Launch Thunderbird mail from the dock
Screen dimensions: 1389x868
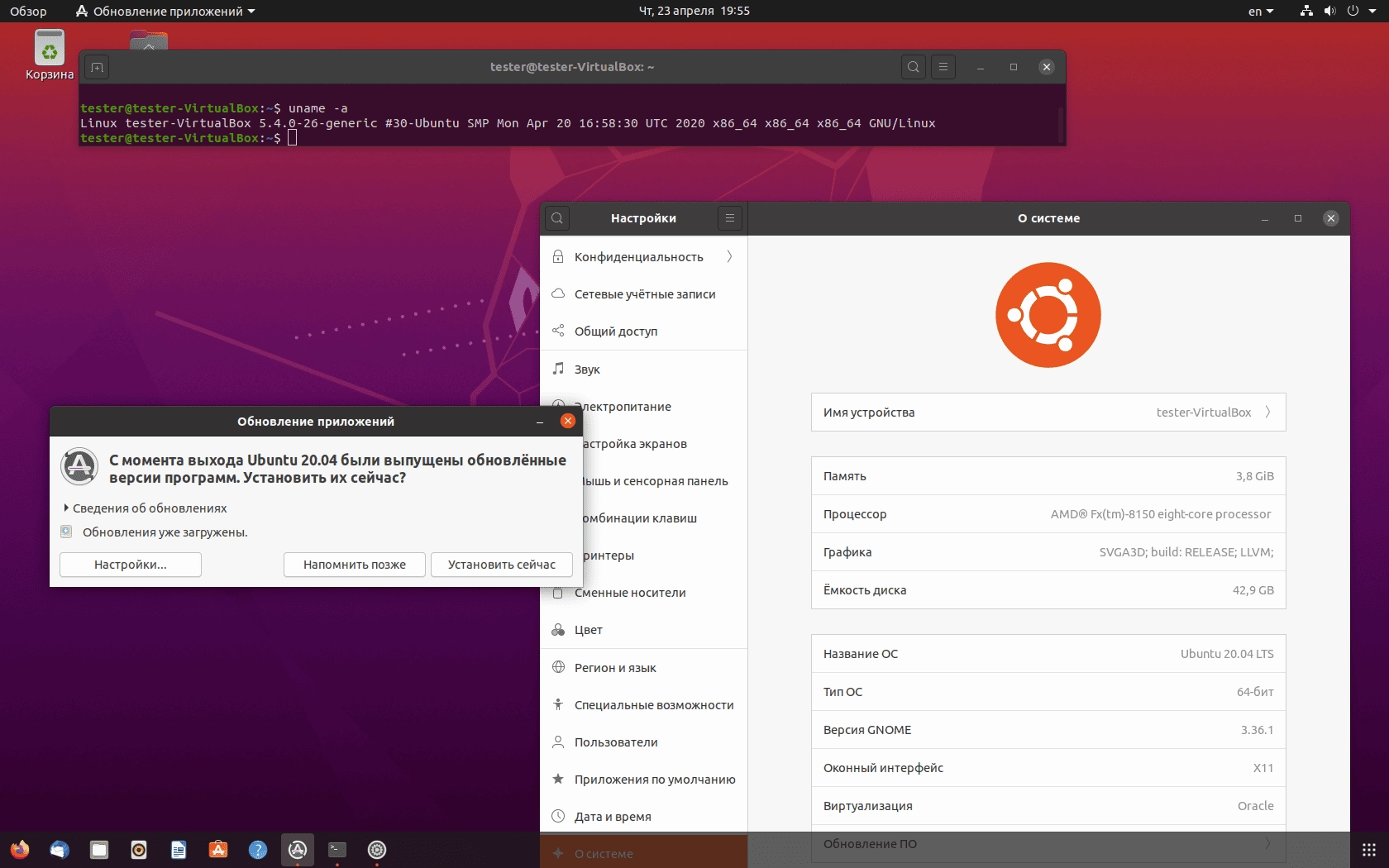(x=60, y=850)
